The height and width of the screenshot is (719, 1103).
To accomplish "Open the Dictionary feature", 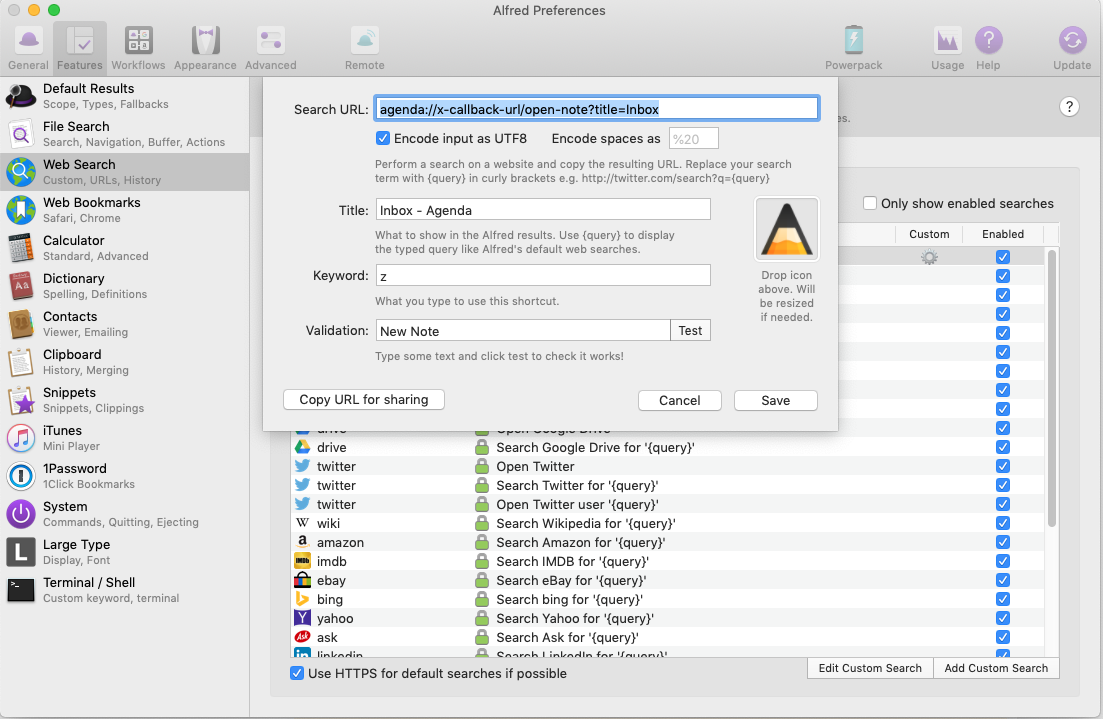I will point(125,286).
